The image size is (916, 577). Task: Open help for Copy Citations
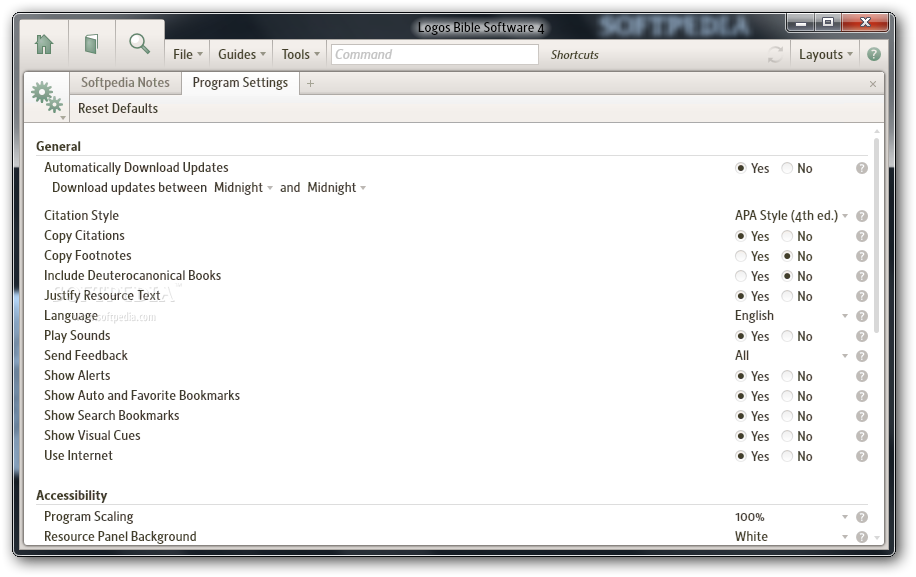click(862, 236)
